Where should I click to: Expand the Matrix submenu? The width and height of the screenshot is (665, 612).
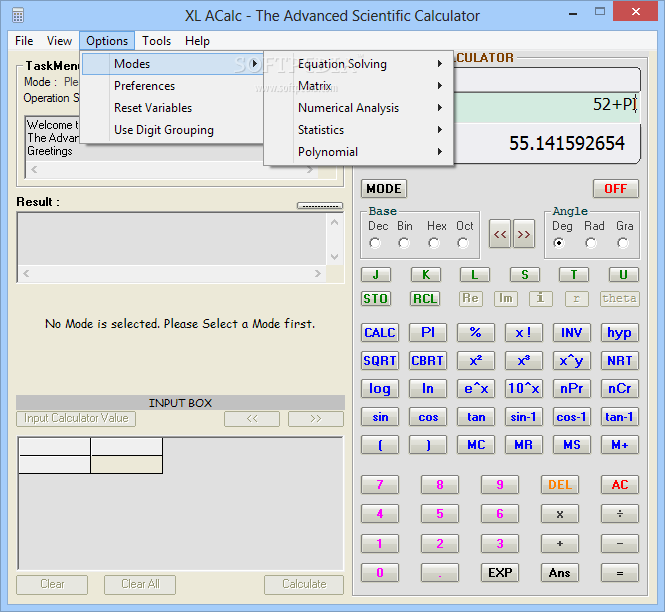358,86
